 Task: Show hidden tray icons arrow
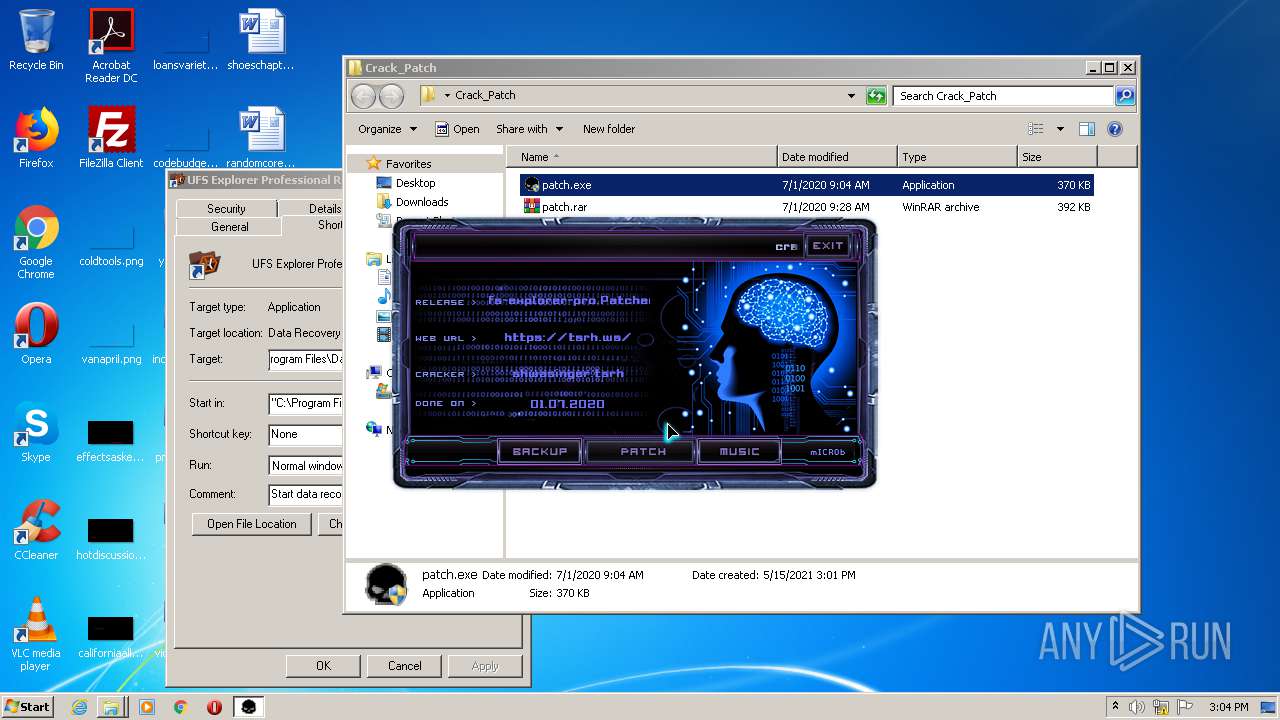(1115, 707)
